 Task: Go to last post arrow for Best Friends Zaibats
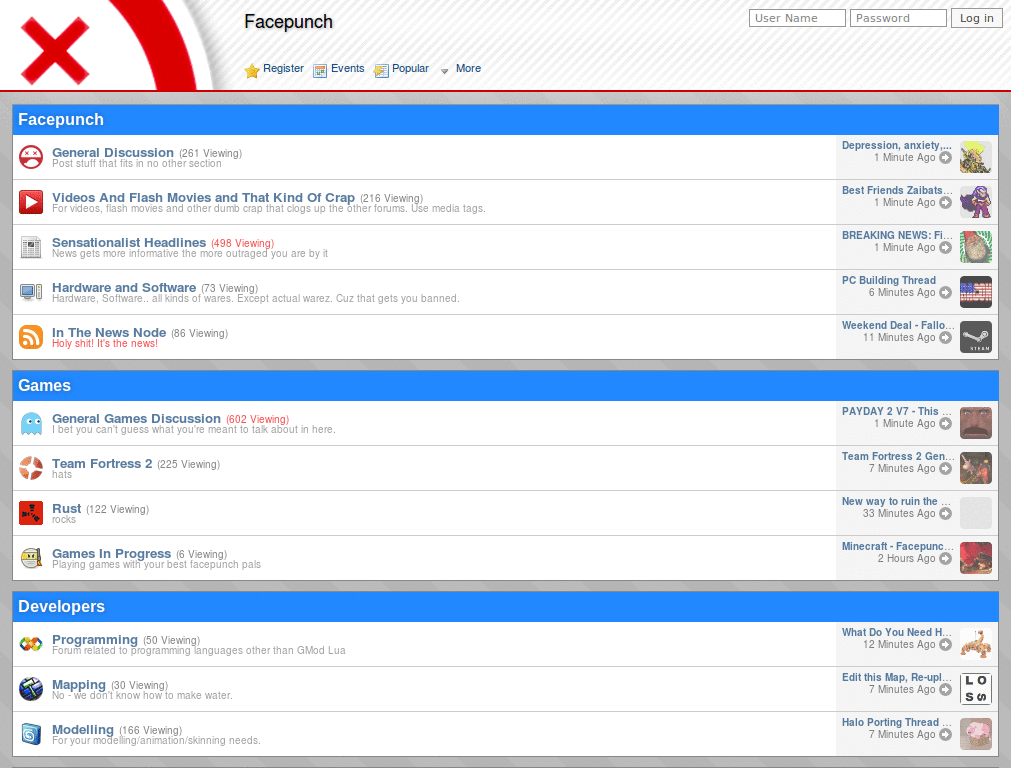pos(945,202)
